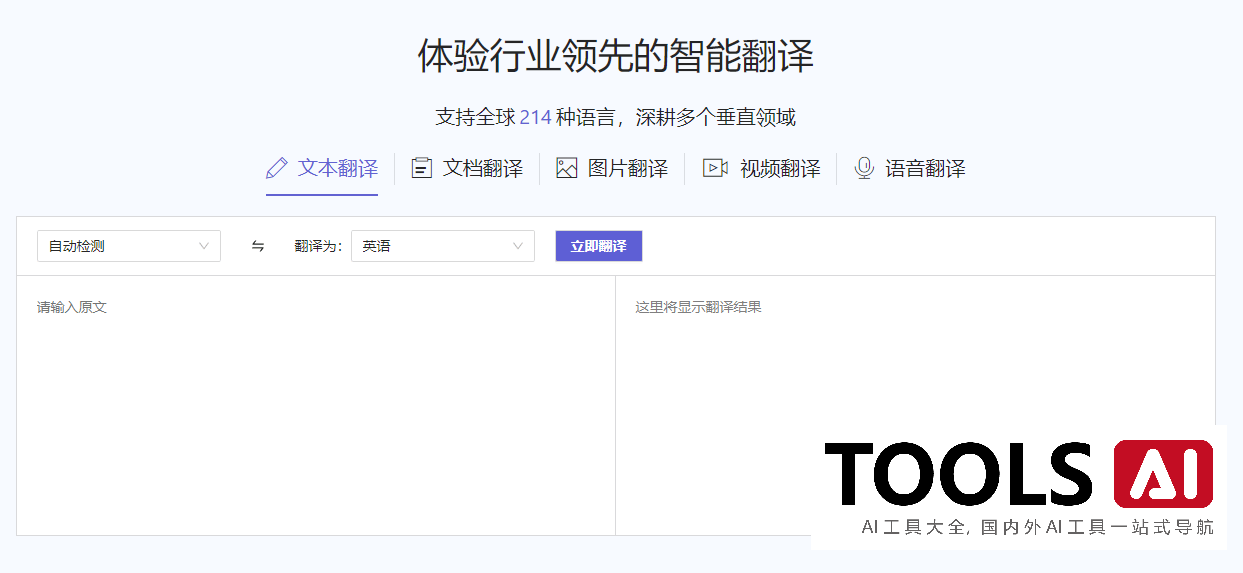
Task: Select the 图片翻译 tab
Action: pyautogui.click(x=612, y=168)
